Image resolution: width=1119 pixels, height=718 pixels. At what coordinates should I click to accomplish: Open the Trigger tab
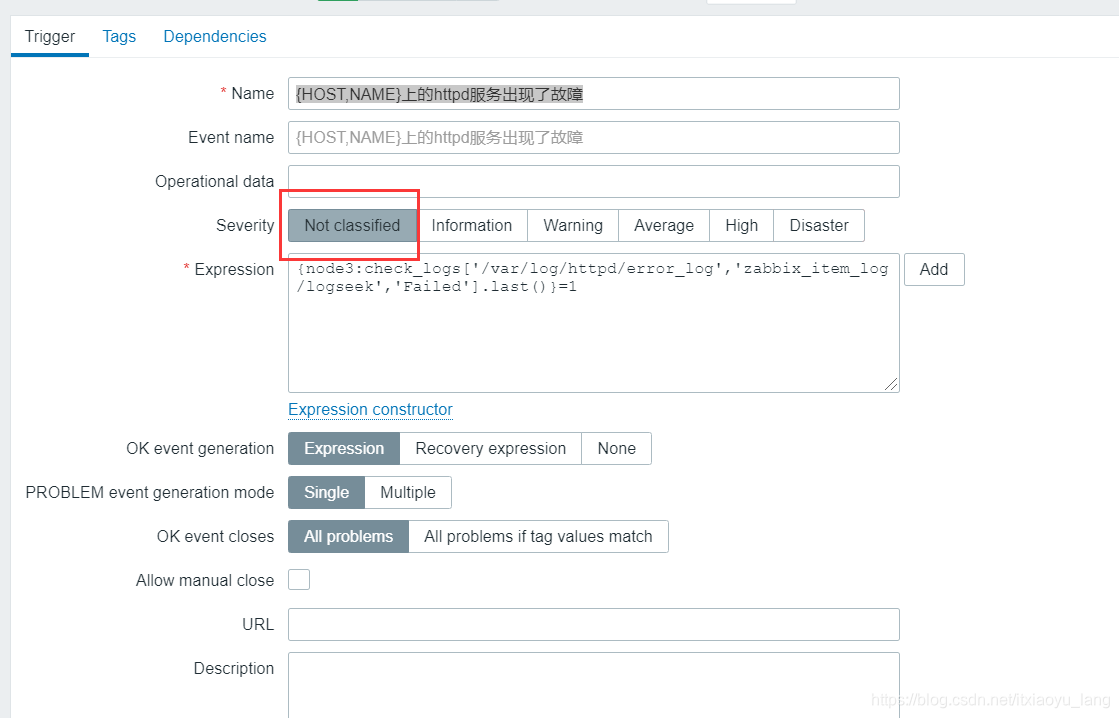pos(49,36)
